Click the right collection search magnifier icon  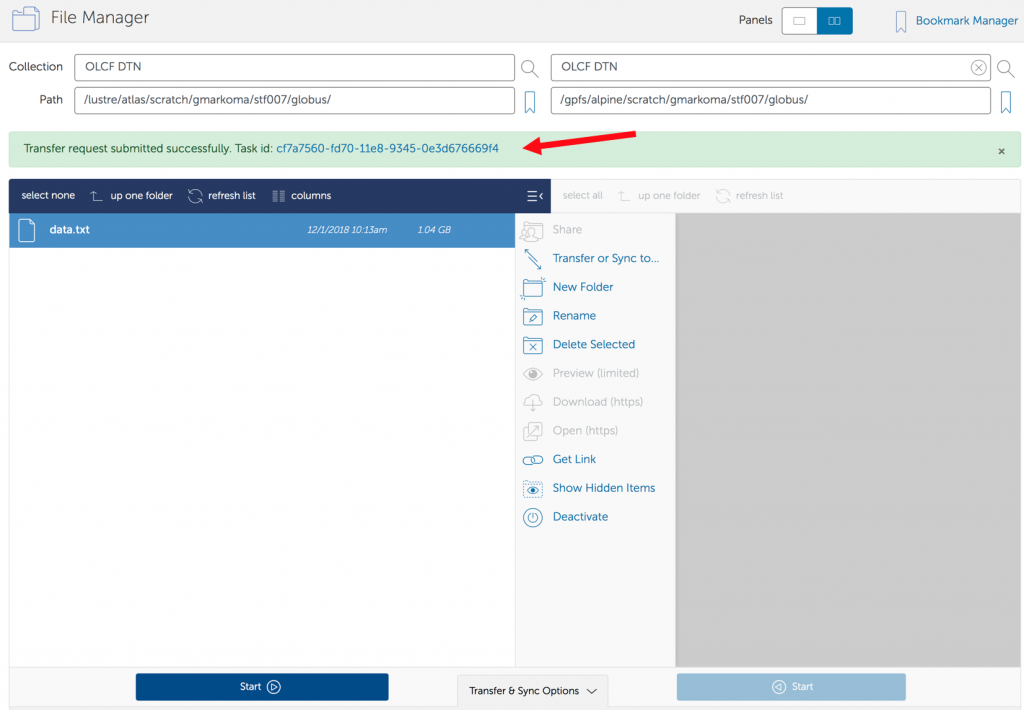point(1006,68)
